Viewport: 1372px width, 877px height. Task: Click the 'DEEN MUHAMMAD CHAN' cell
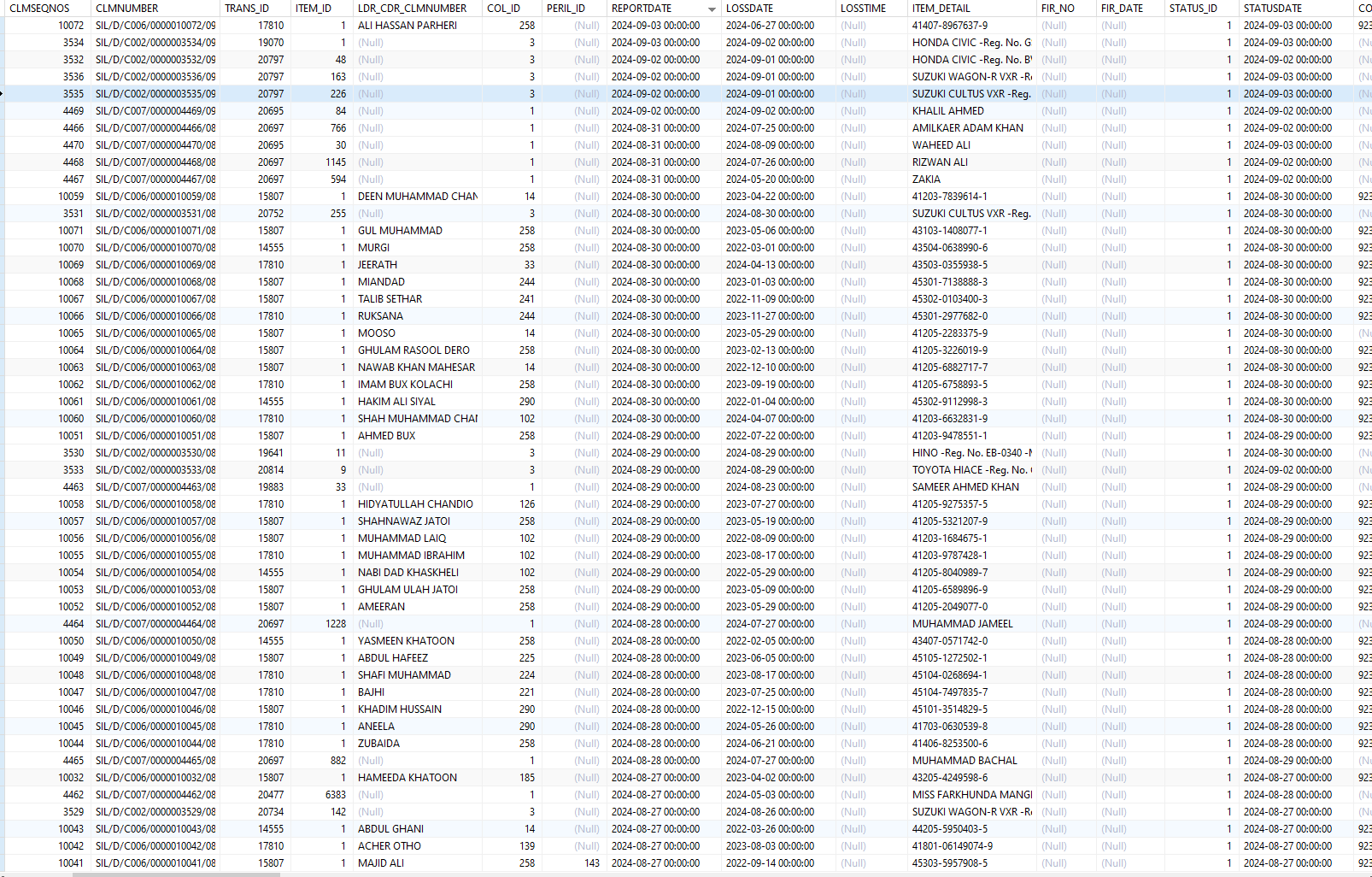click(418, 197)
